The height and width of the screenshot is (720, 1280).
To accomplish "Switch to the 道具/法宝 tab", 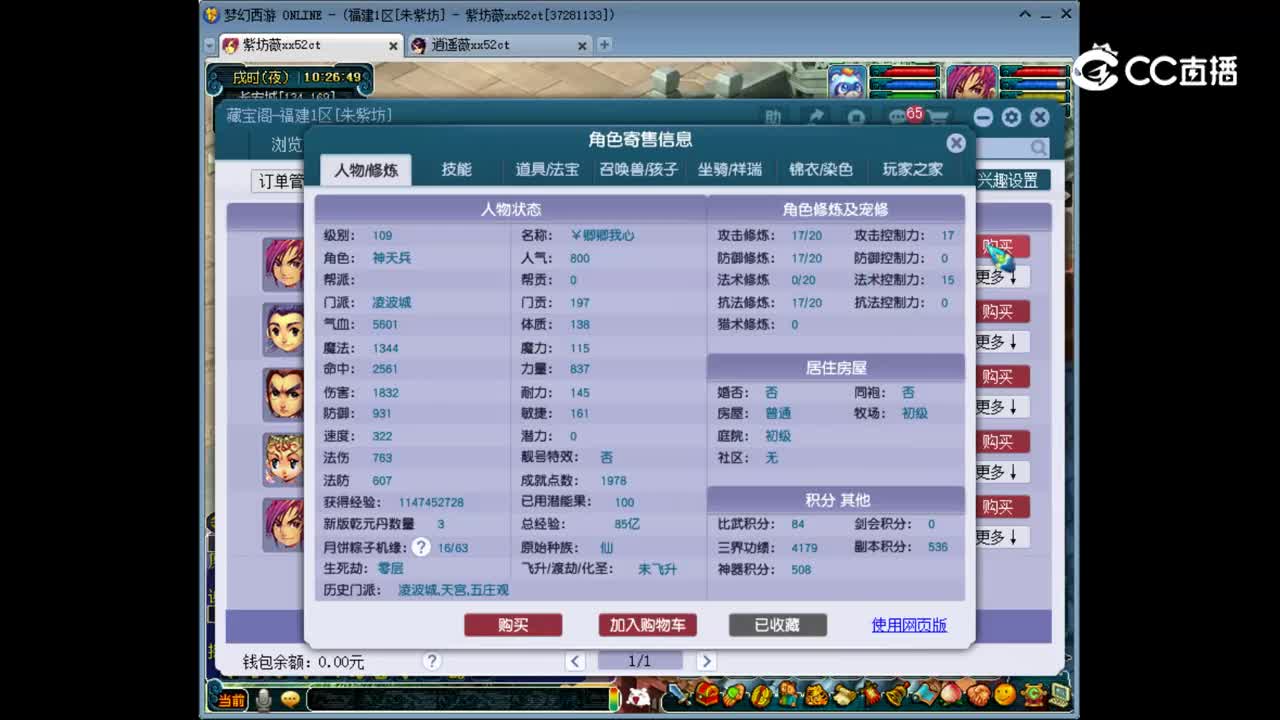I will click(547, 170).
